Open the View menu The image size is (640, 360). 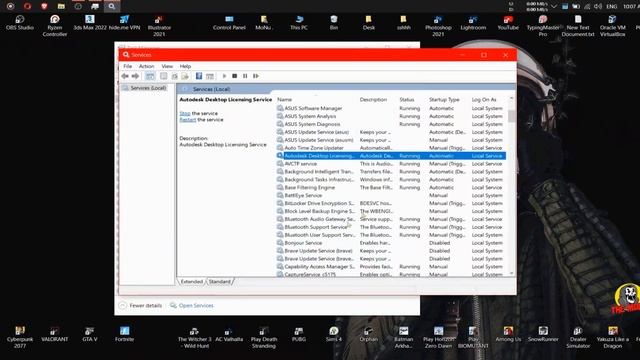[x=167, y=66]
